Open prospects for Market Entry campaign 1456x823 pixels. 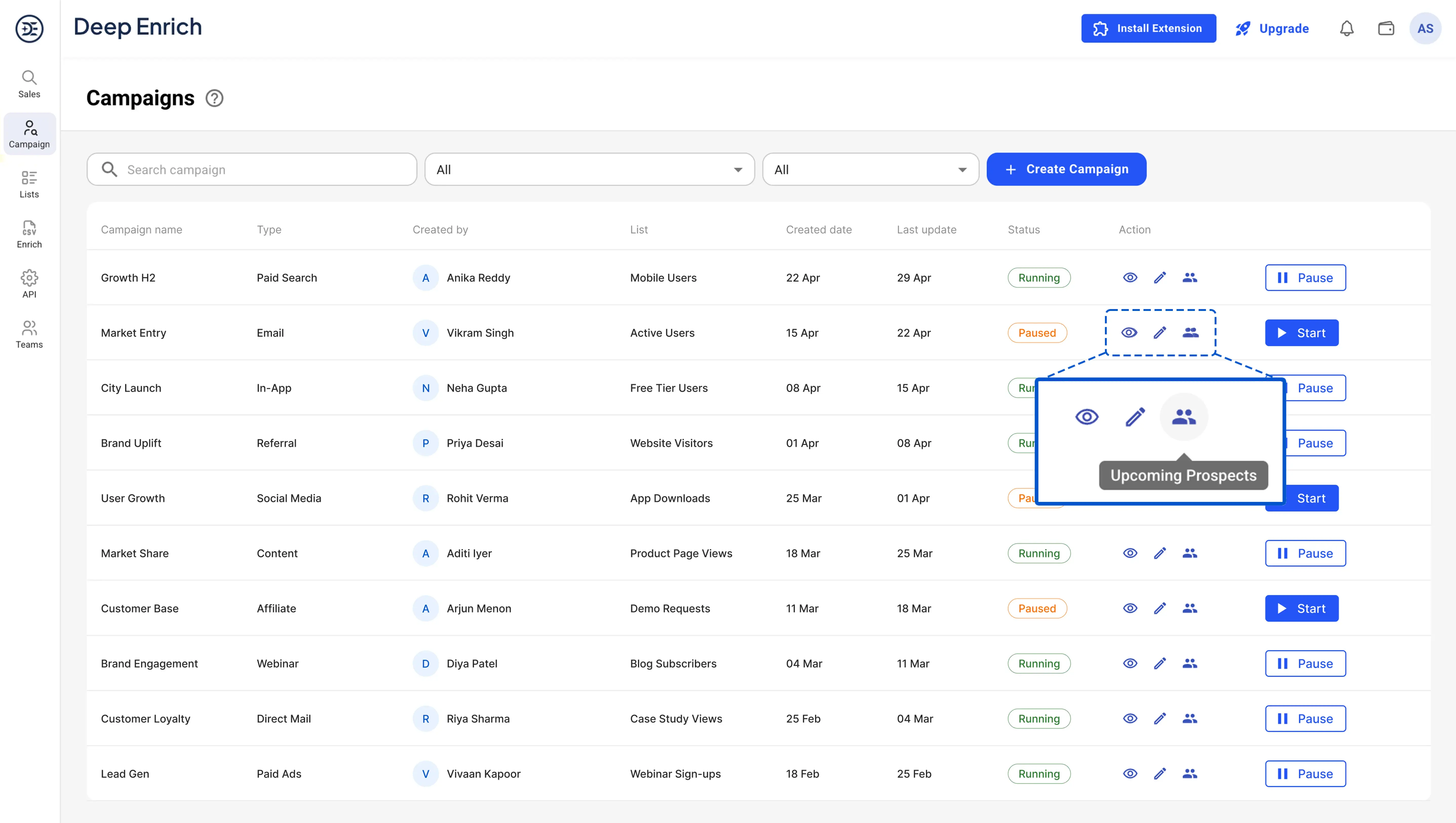point(1190,332)
